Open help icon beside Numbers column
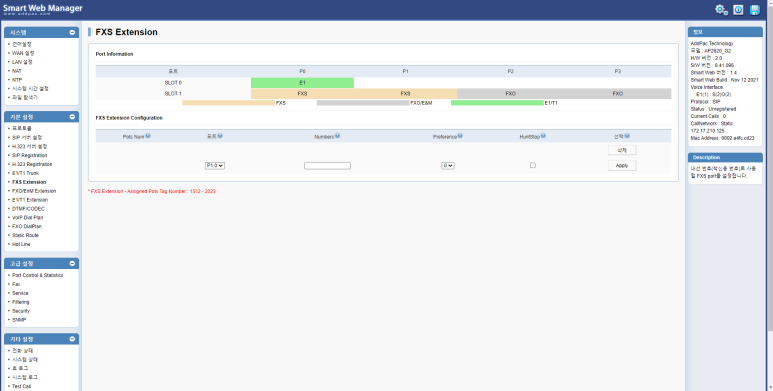 click(337, 136)
